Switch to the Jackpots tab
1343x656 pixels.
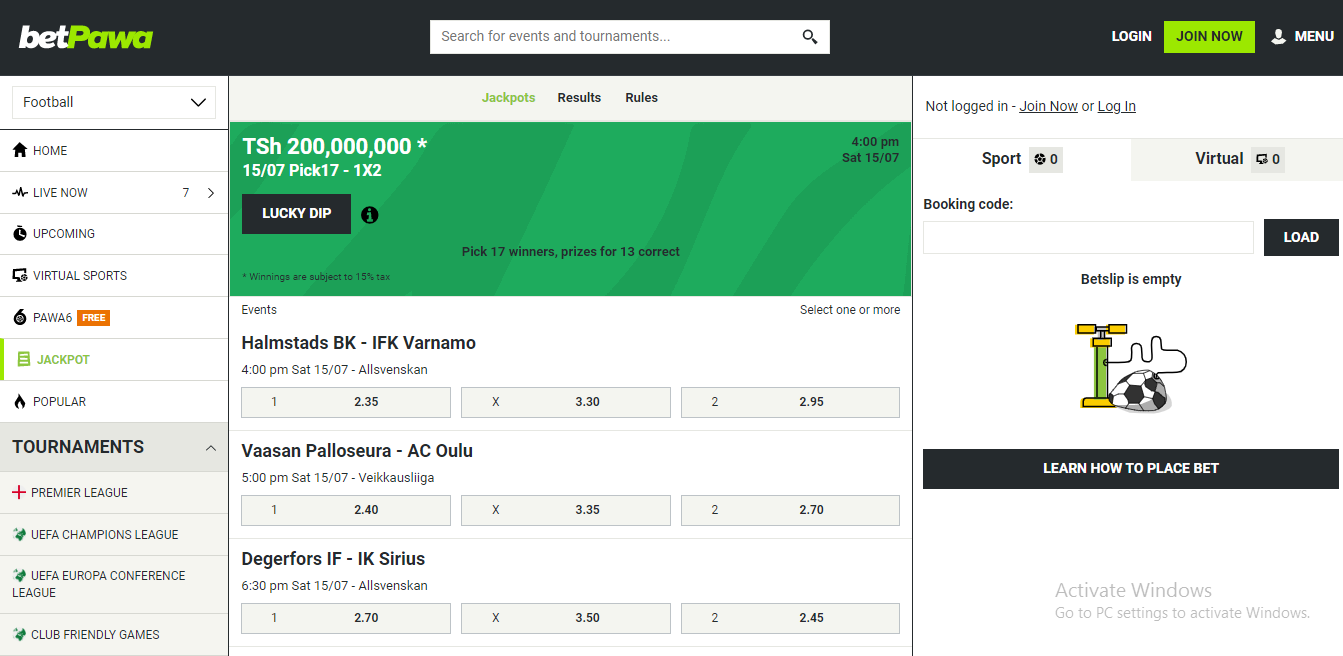click(508, 98)
